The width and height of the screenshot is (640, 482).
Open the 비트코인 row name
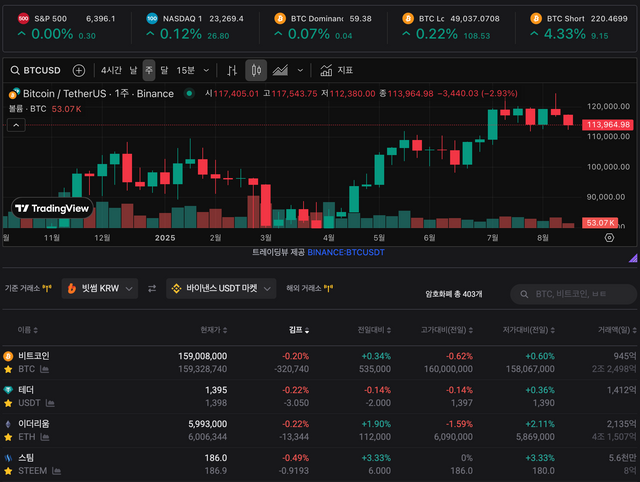(x=34, y=356)
